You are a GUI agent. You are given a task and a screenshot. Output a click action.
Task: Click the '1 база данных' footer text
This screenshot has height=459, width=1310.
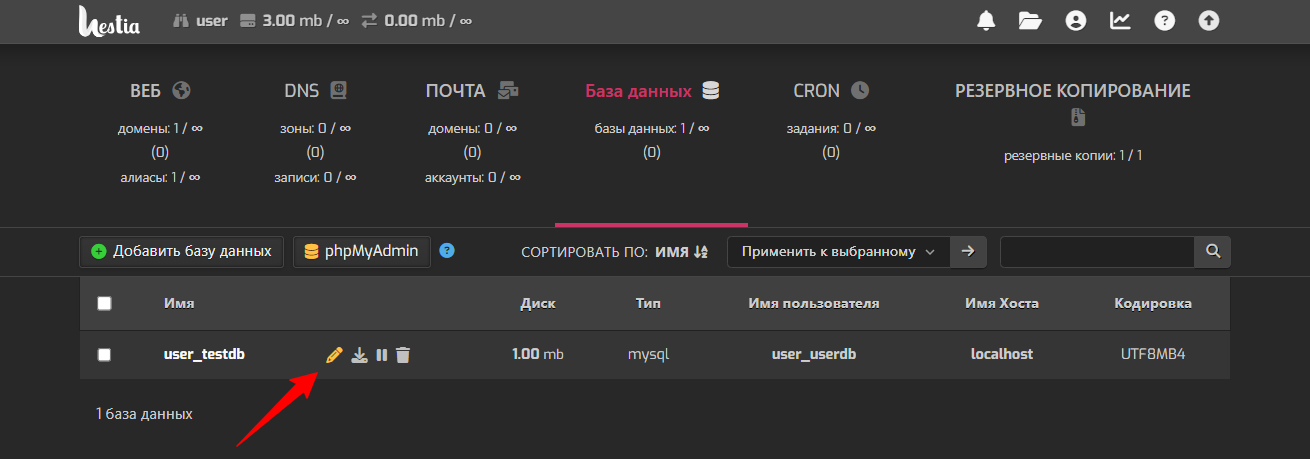144,414
